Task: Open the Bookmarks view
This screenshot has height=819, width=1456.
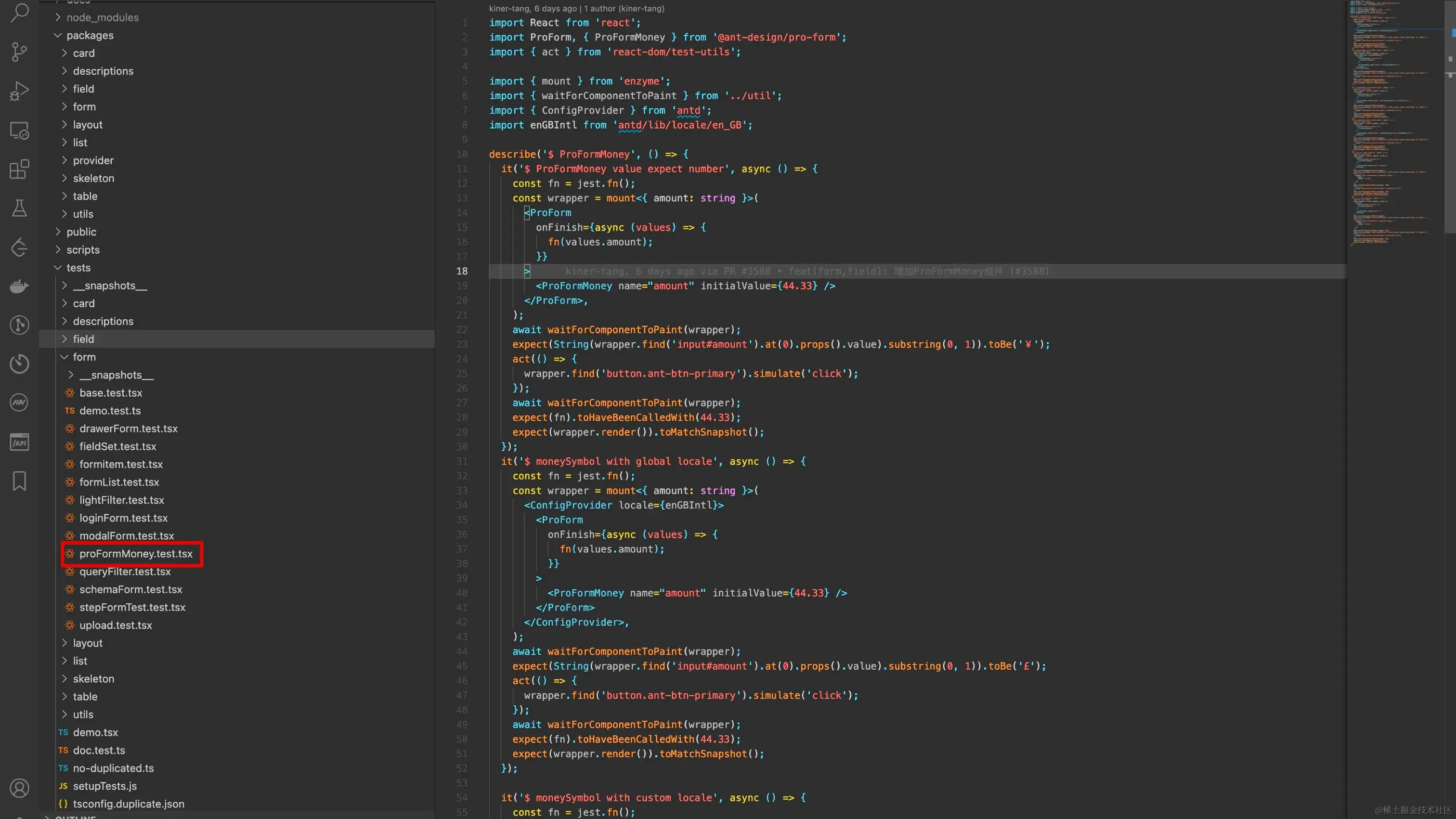Action: click(19, 481)
